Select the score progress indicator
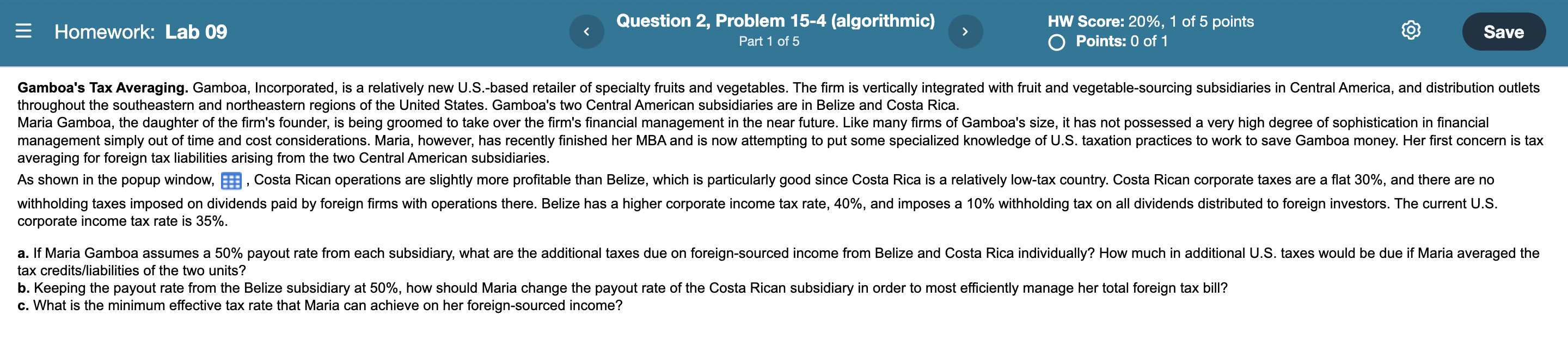The height and width of the screenshot is (358, 1568). pos(1150,21)
